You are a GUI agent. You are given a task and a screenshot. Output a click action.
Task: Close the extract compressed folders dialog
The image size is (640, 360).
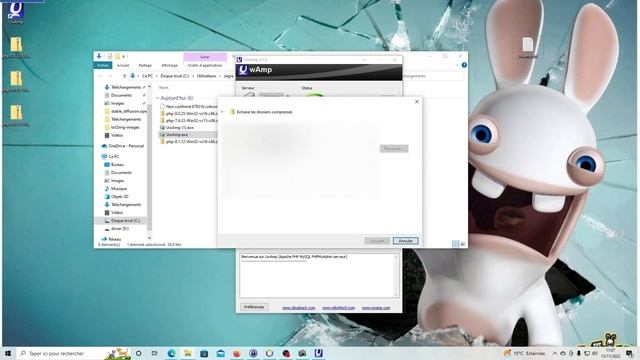pyautogui.click(x=417, y=102)
